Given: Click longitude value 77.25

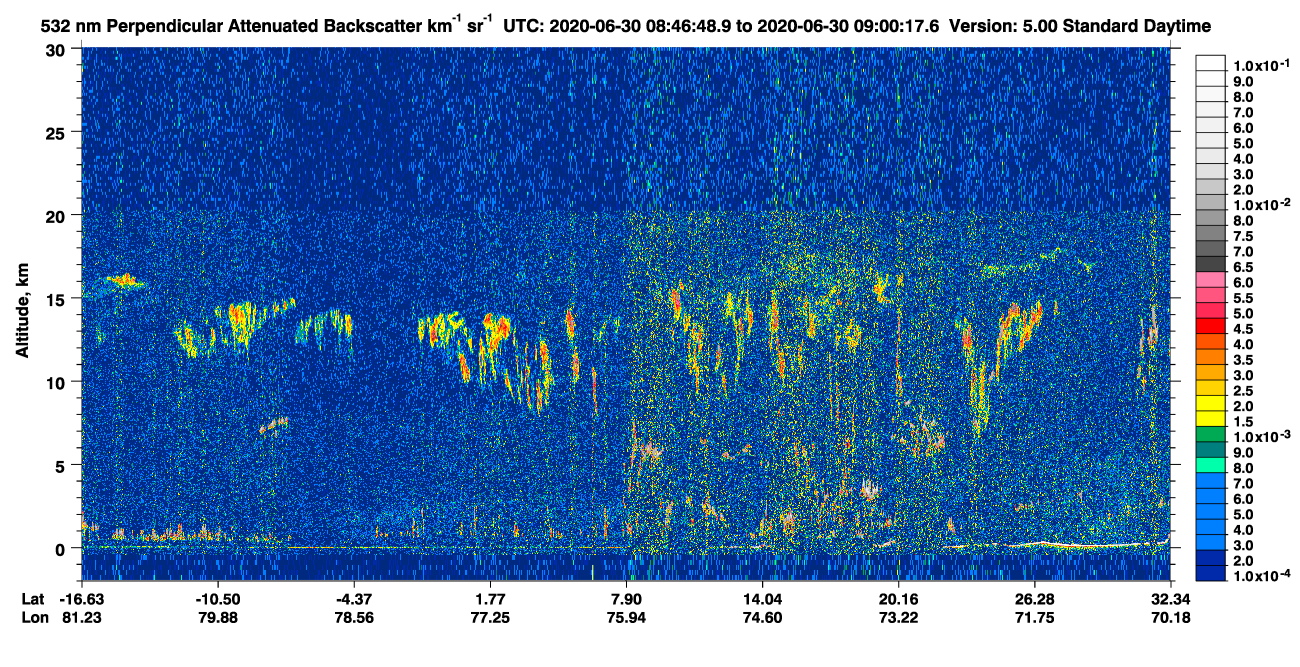Looking at the screenshot, I should click(490, 617).
